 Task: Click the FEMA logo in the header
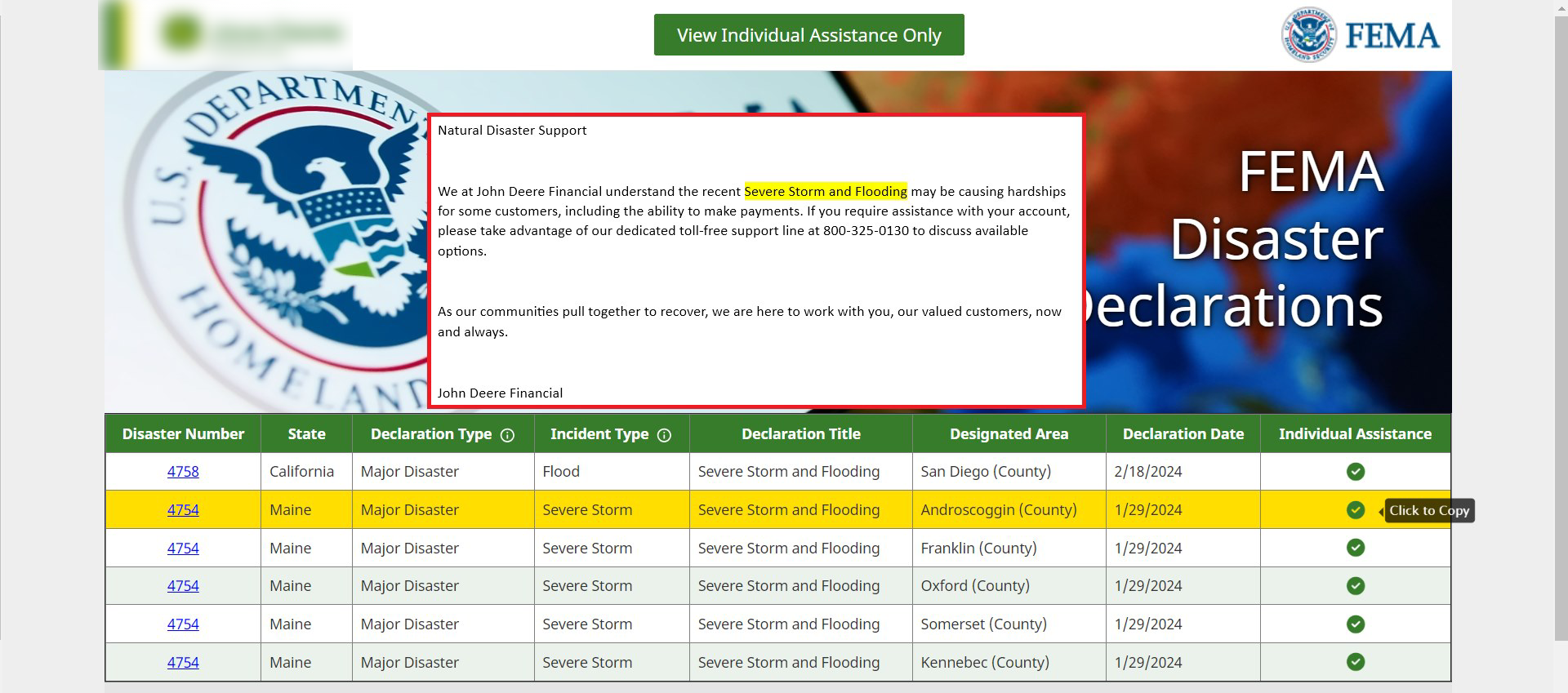click(x=1360, y=35)
